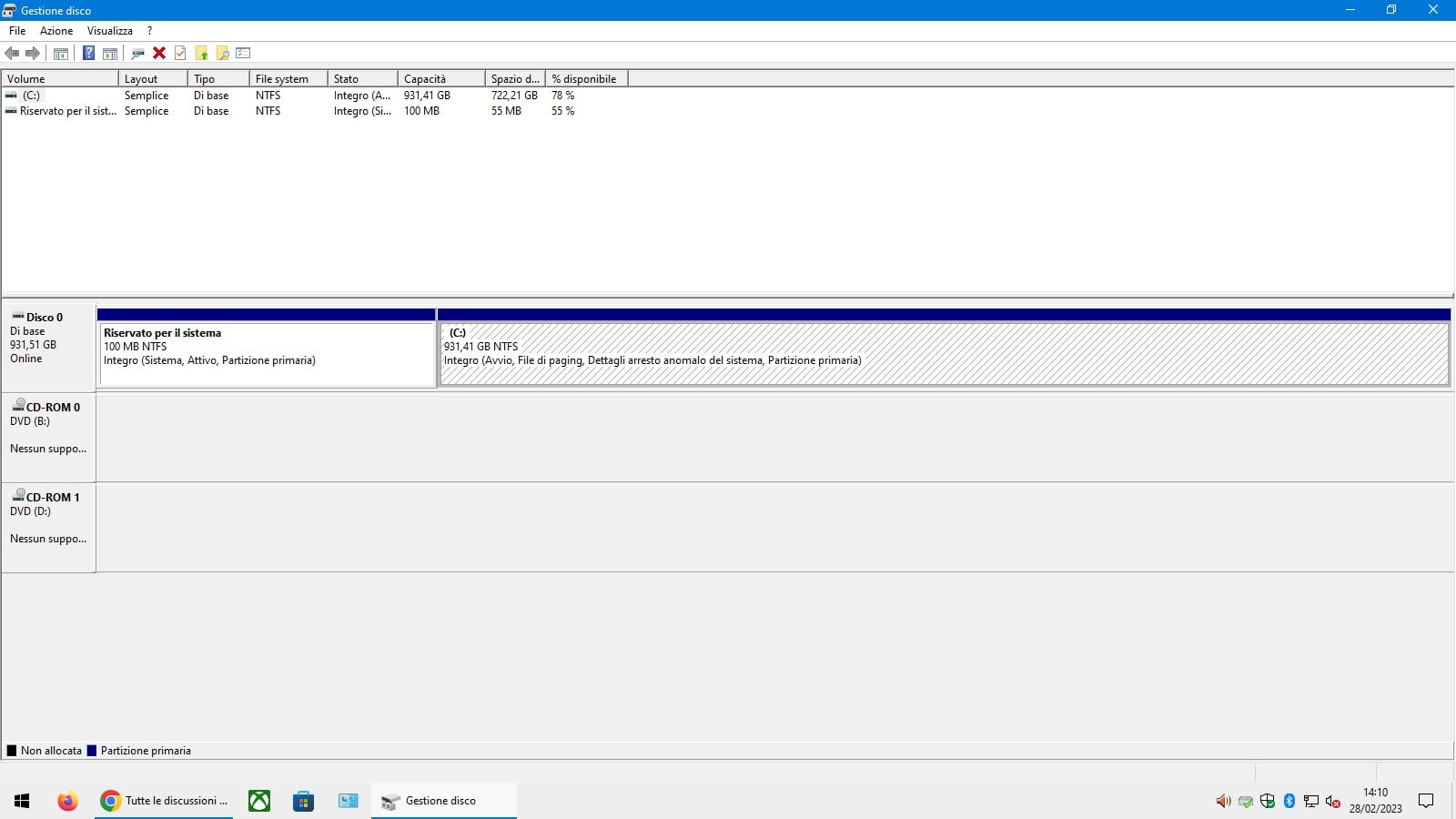The height and width of the screenshot is (819, 1456).
Task: Click the Back arrow in toolbar
Action: 12,53
